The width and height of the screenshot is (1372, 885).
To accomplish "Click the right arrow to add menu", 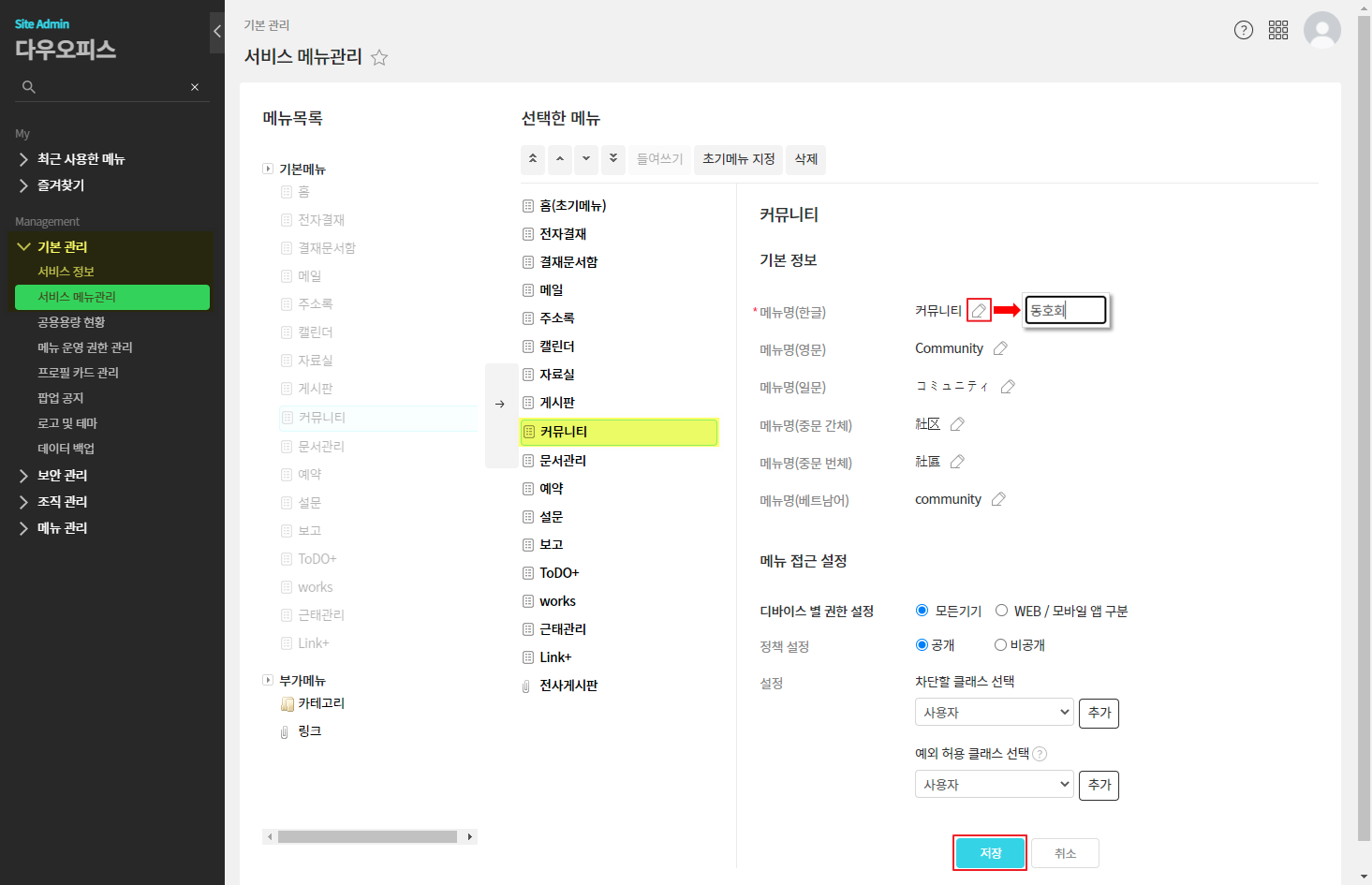I will pos(500,404).
